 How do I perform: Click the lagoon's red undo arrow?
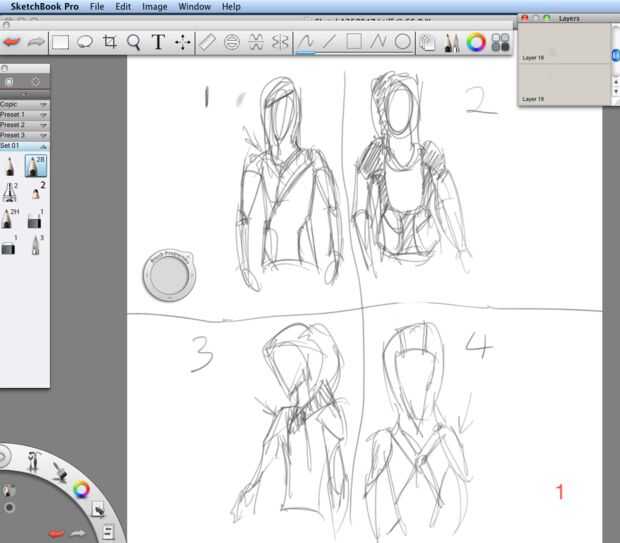pyautogui.click(x=56, y=534)
